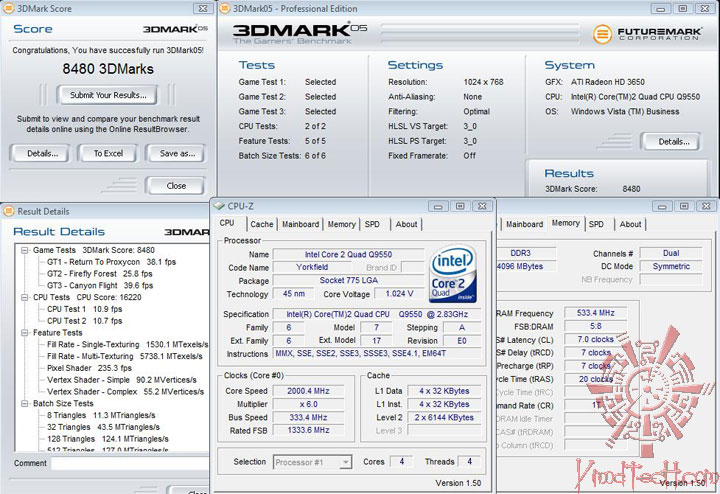
Task: Close the 3DMark Score dialog via Close button
Action: pos(176,186)
